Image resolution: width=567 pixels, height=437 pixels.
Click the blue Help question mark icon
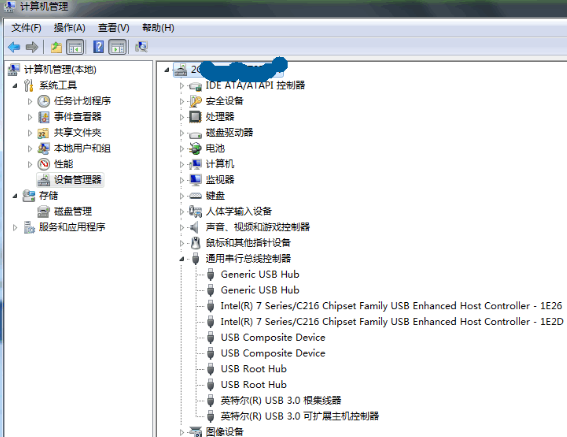(x=98, y=47)
